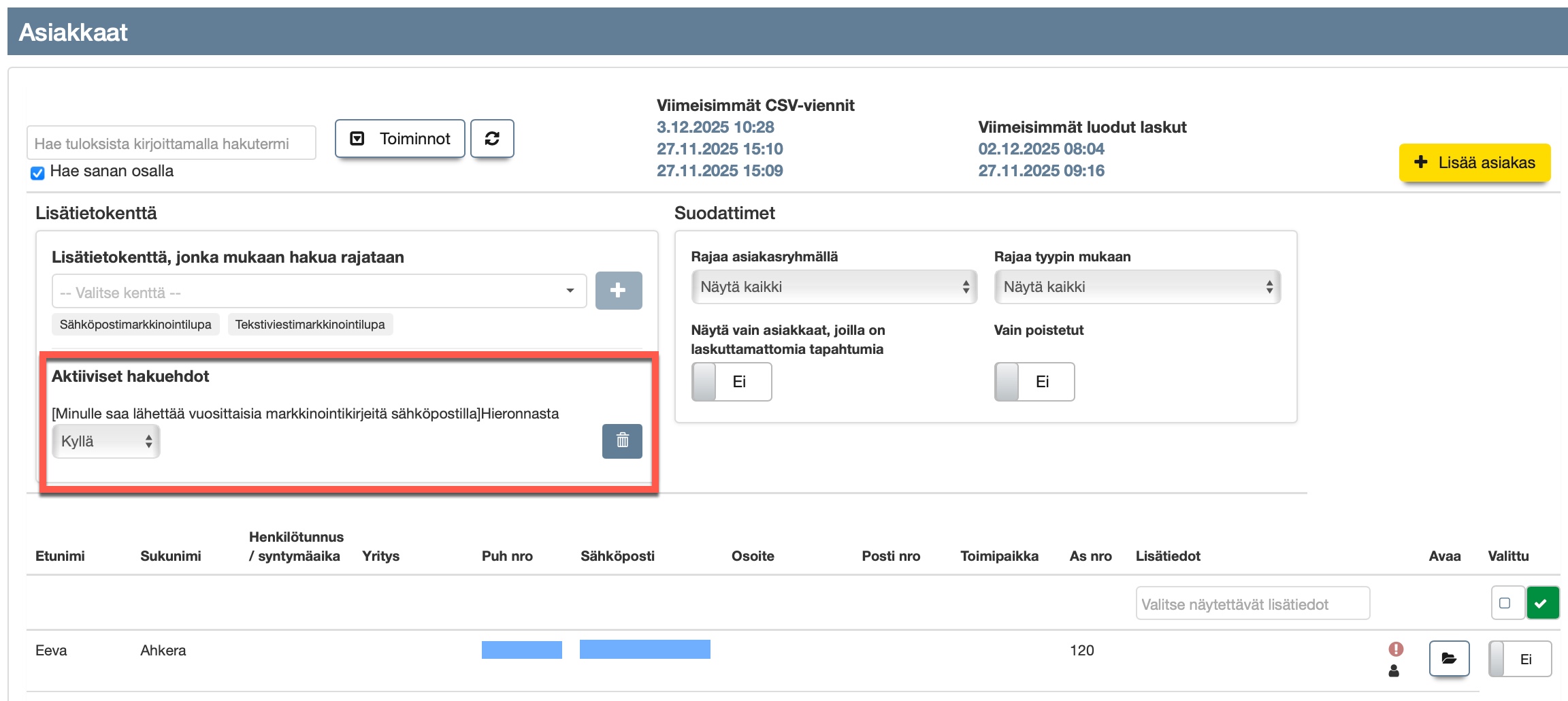Click the search results input field
1568x701 pixels.
[x=171, y=144]
